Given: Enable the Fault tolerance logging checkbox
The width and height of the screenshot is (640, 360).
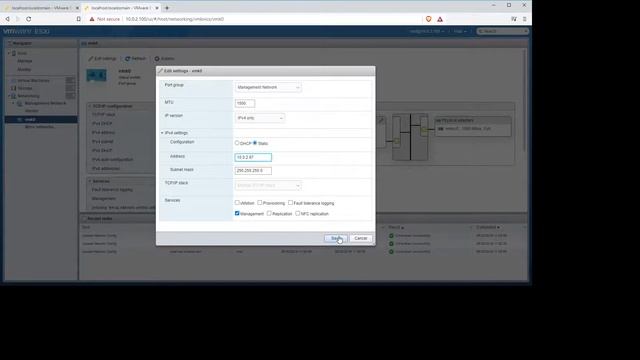Looking at the screenshot, I should [x=290, y=202].
